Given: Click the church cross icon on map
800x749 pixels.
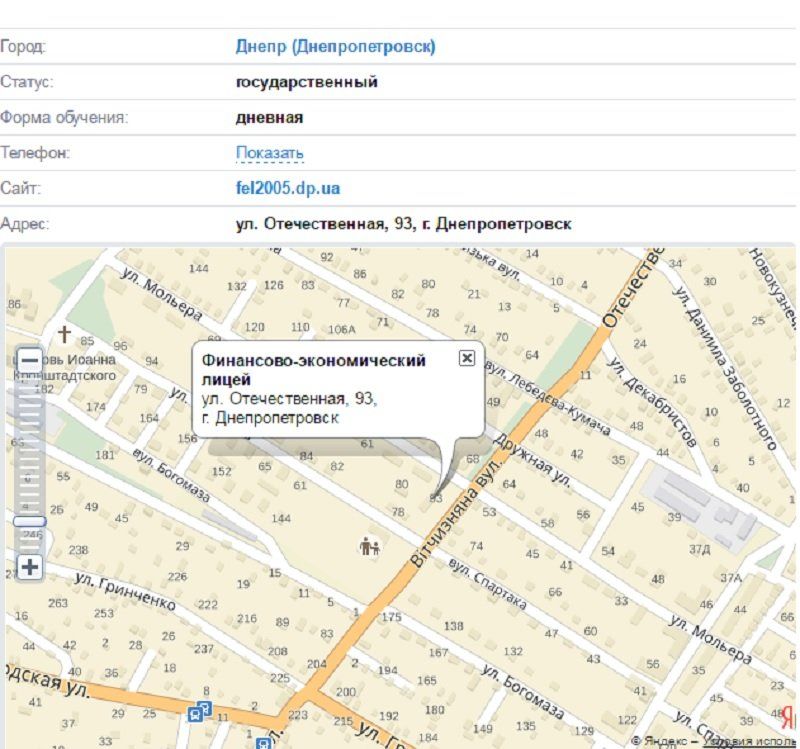Looking at the screenshot, I should (66, 333).
